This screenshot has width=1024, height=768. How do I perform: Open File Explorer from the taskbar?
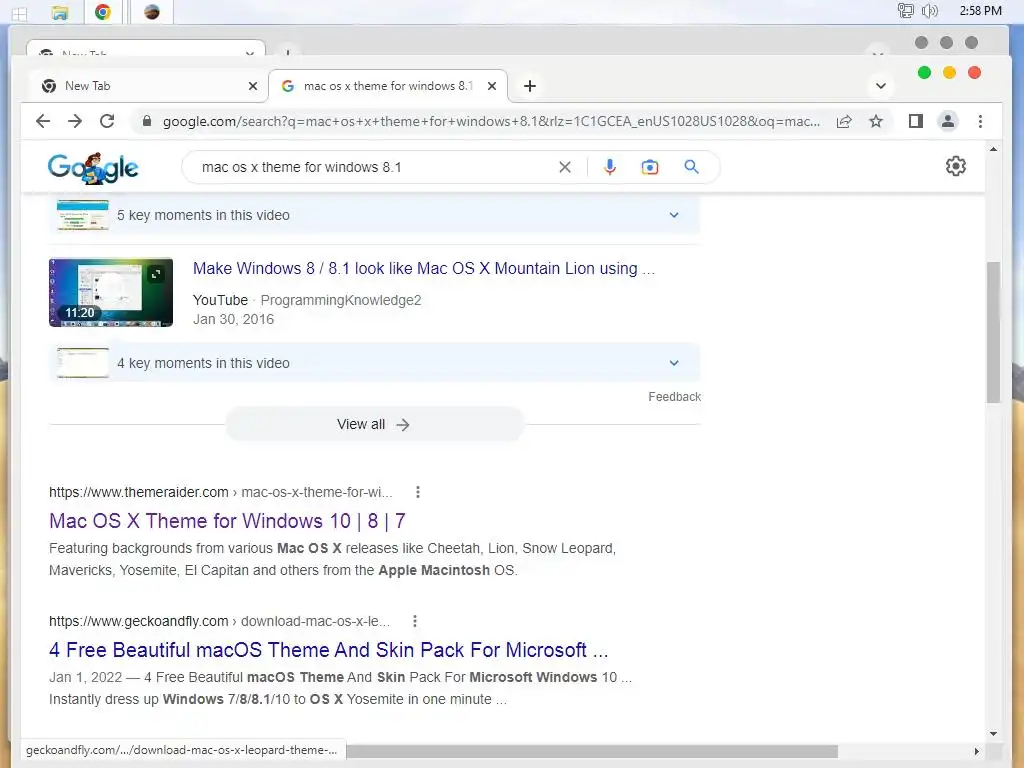60,12
